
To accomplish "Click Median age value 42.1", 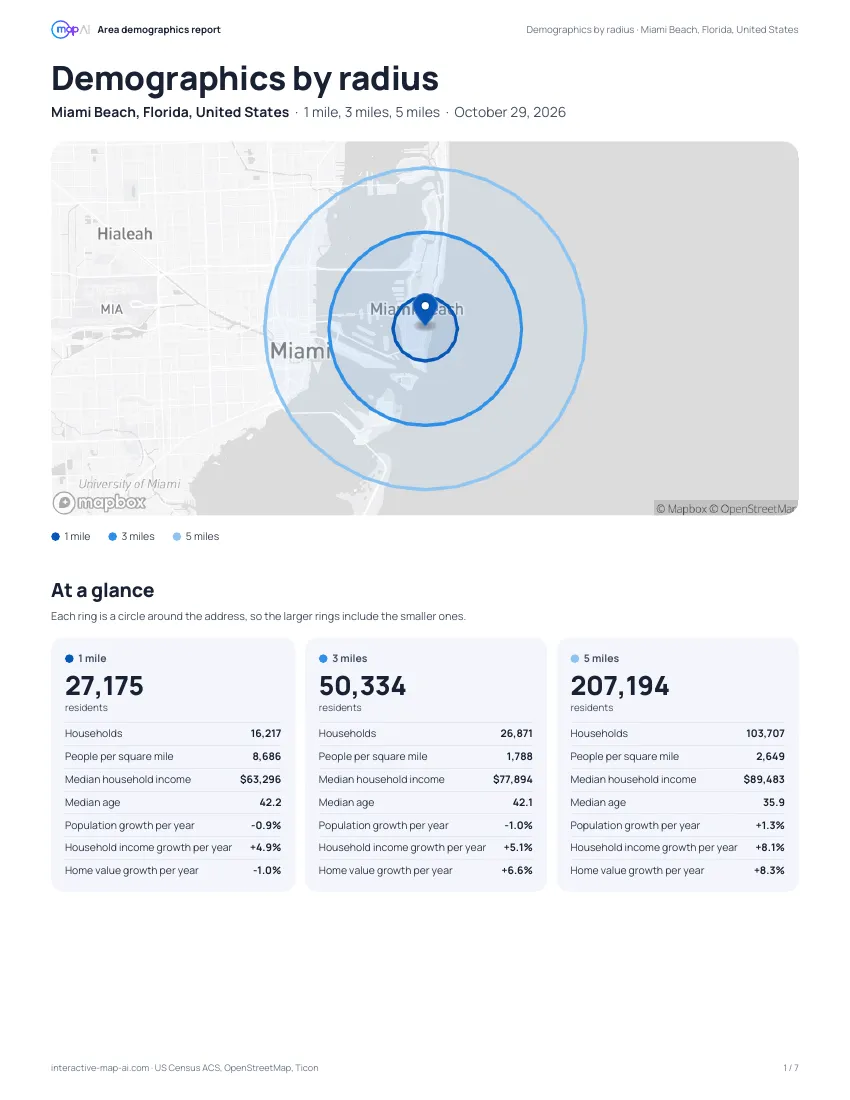I will click(522, 803).
